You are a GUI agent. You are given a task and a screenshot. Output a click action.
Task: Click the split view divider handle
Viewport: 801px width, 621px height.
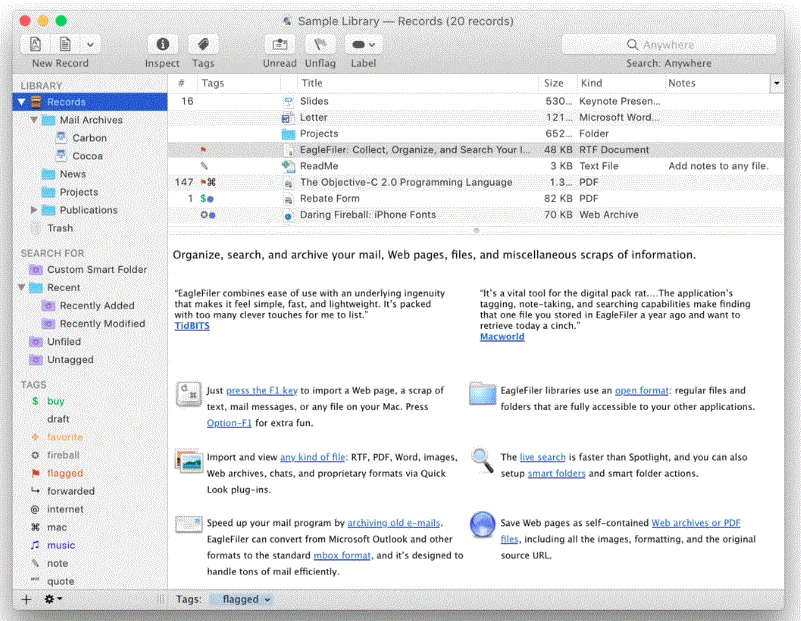pos(476,231)
